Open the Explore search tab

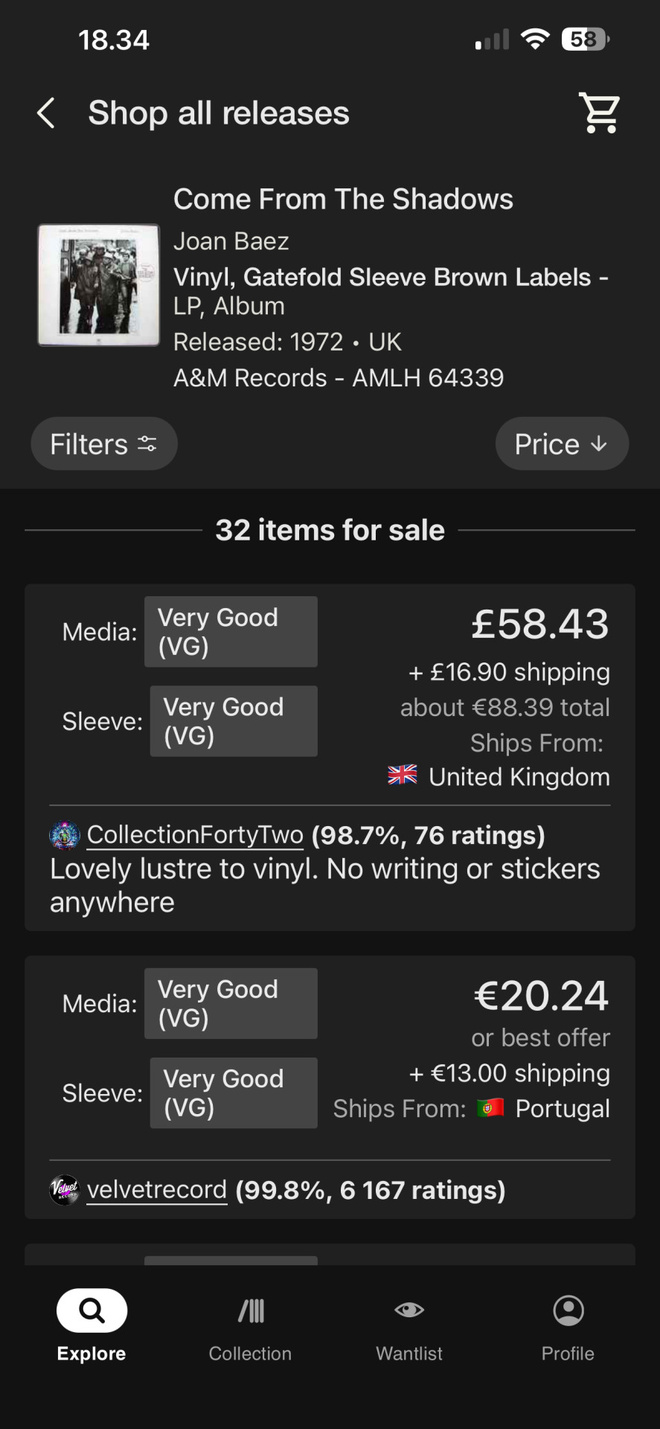92,1326
